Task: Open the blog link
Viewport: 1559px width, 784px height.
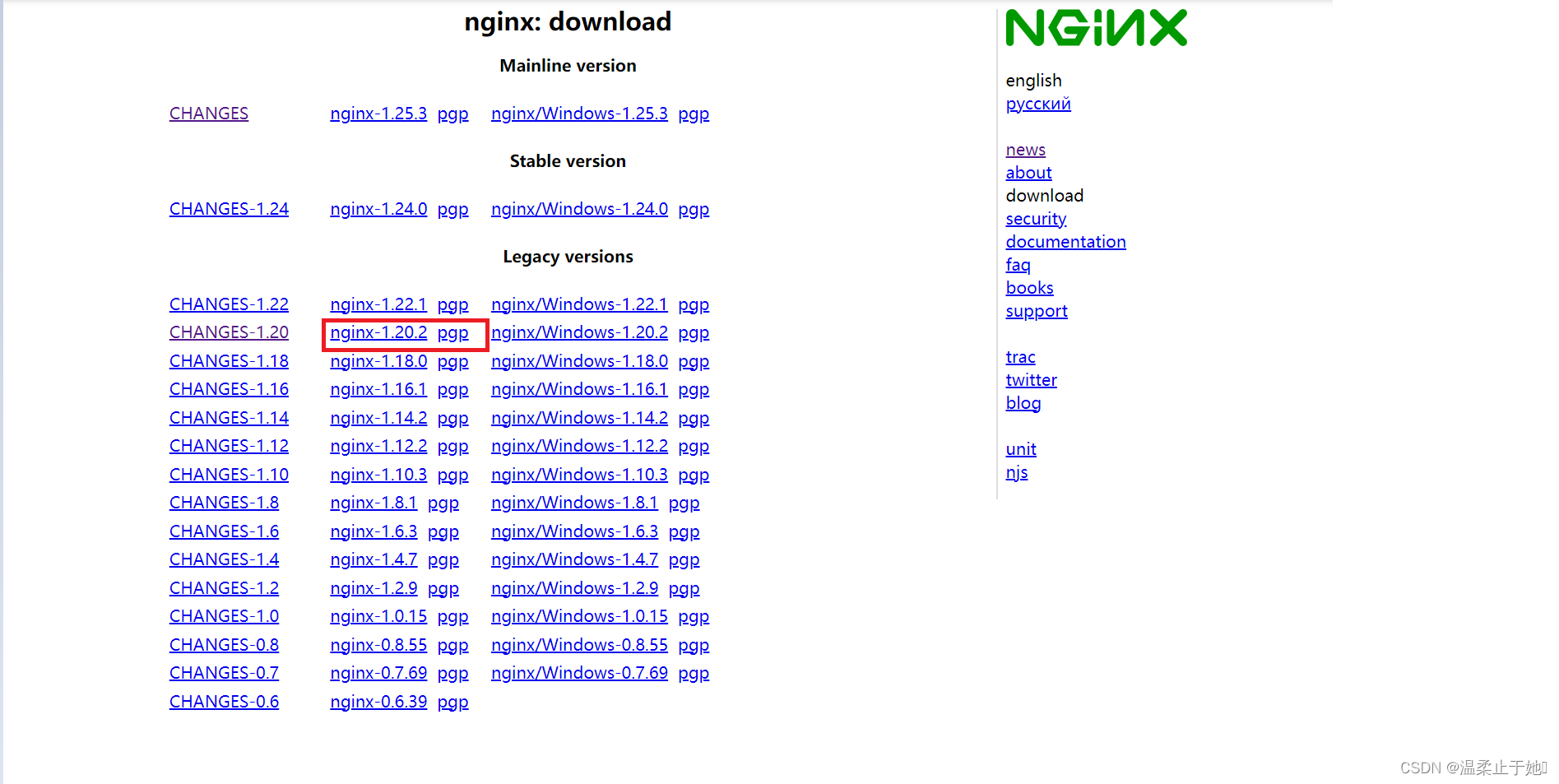Action: point(1023,403)
